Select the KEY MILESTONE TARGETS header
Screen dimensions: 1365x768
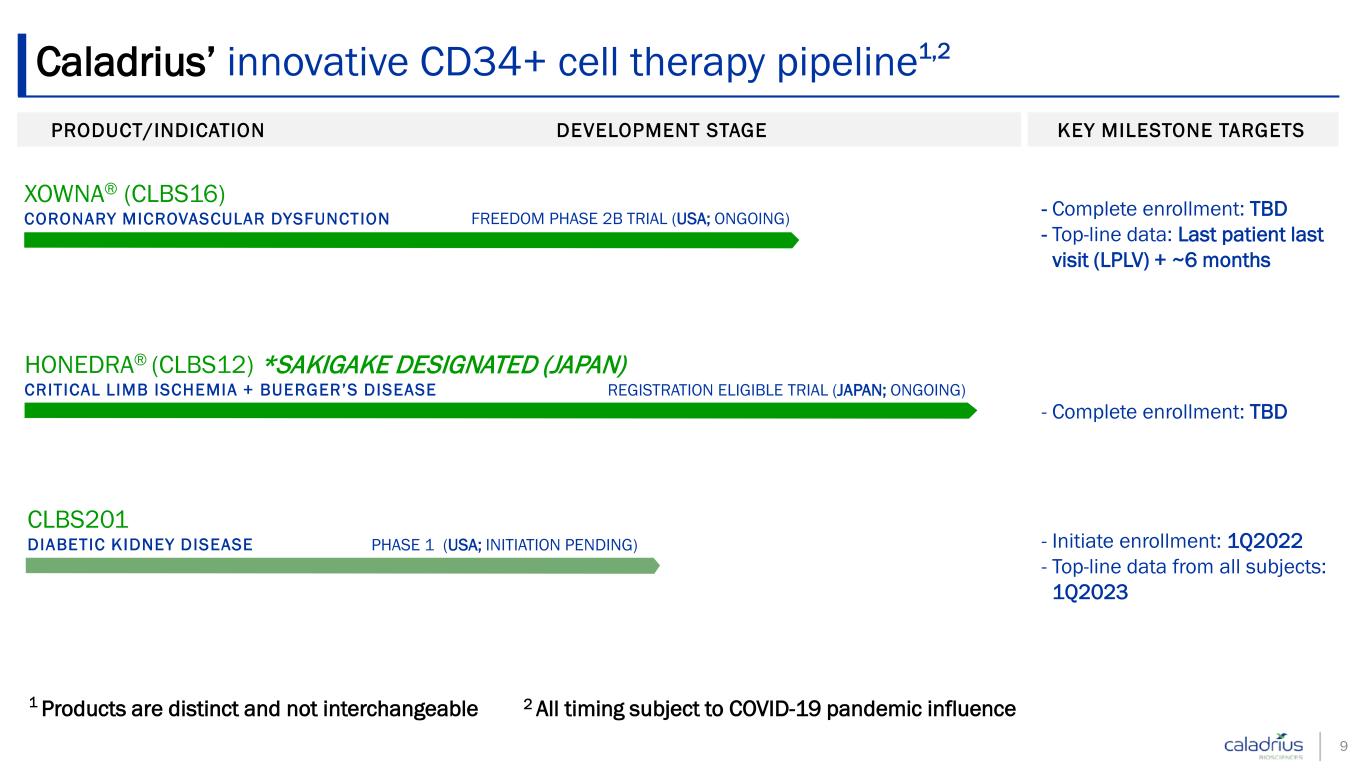[x=1181, y=130]
